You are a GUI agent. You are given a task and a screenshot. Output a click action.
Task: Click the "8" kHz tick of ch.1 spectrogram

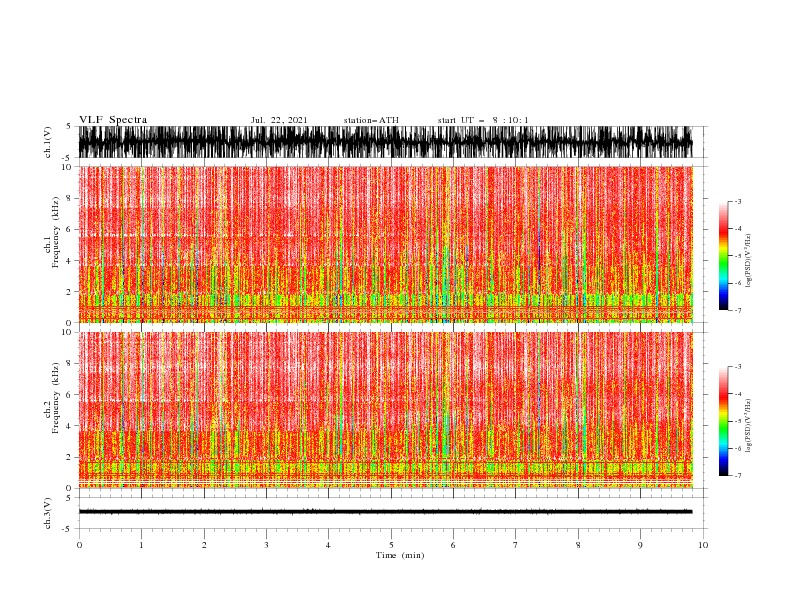pos(69,198)
